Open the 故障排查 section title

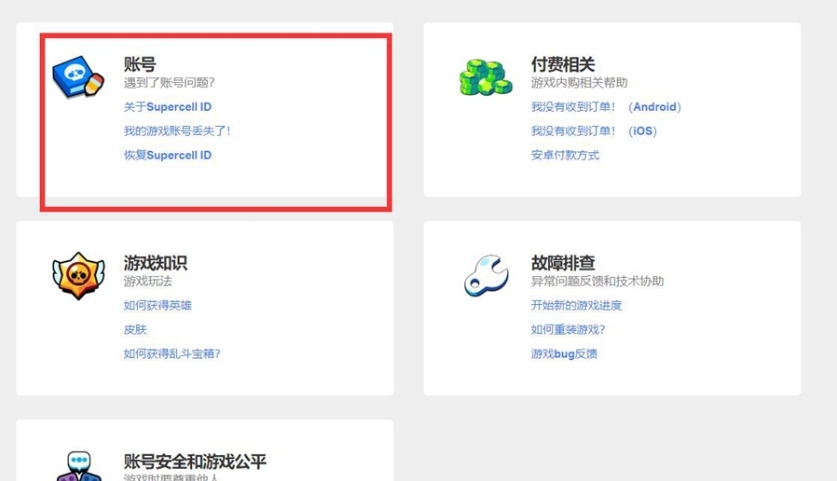563,263
